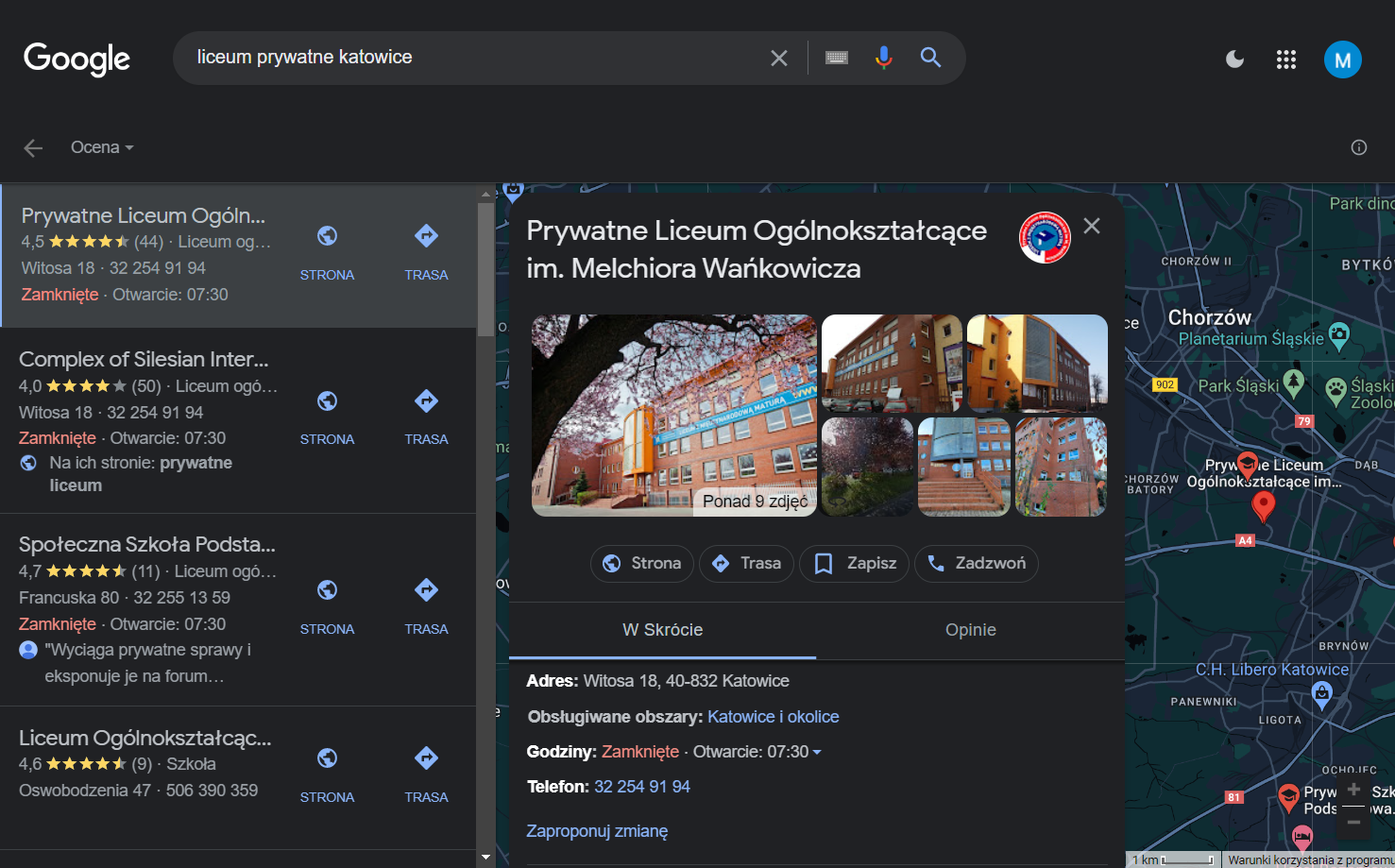Open STRONA for Complex of Silesian Inter...
The height and width of the screenshot is (868, 1395).
pos(327,417)
